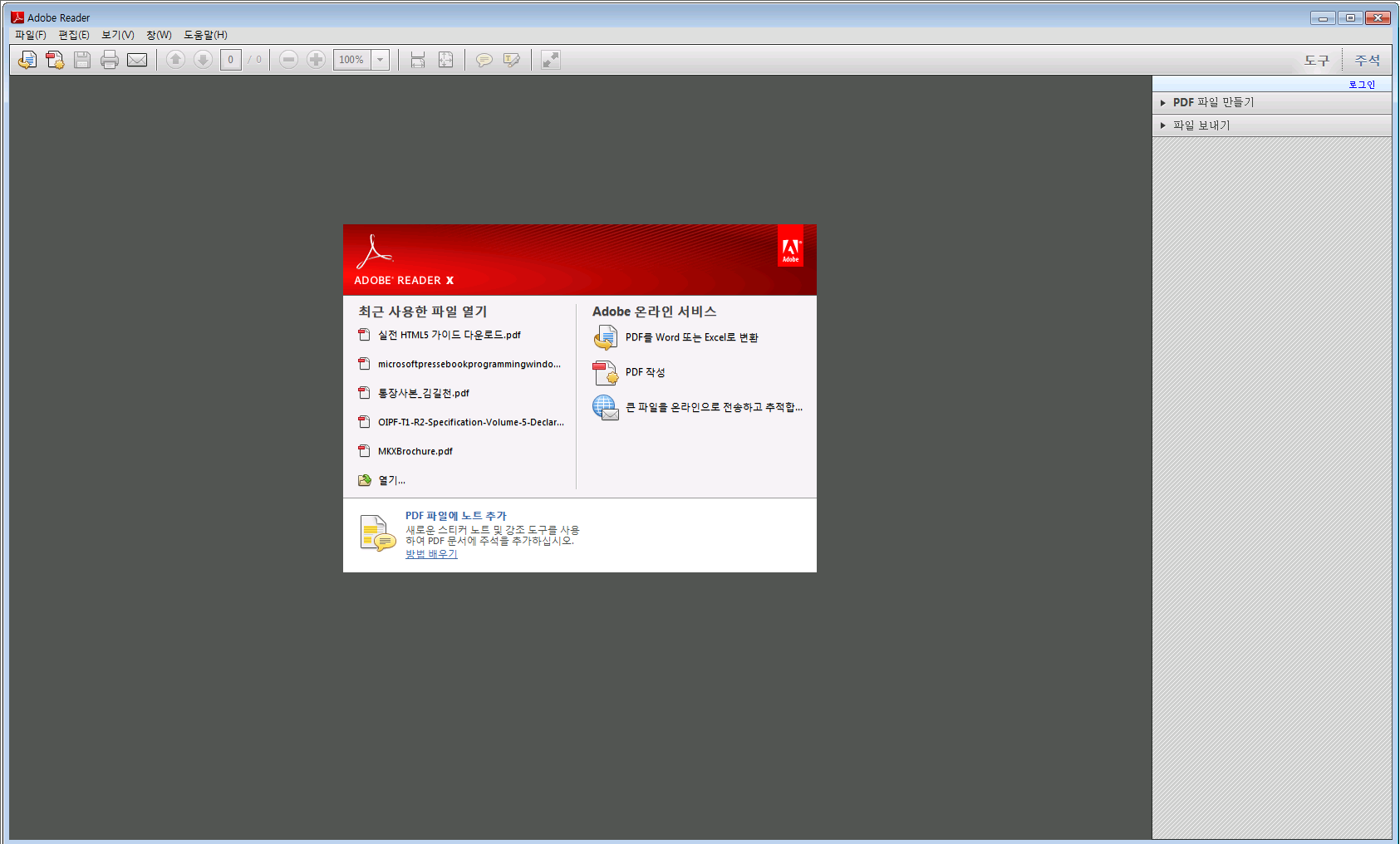Open recent file microsoftpressebookprogrammingwindo...
Screen dimensions: 1400x844
point(469,364)
